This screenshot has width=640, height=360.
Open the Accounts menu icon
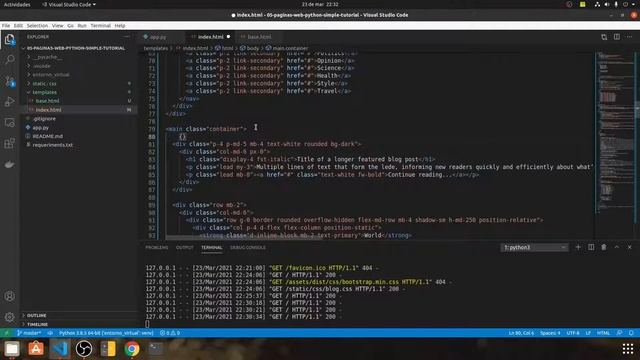[x=9, y=296]
